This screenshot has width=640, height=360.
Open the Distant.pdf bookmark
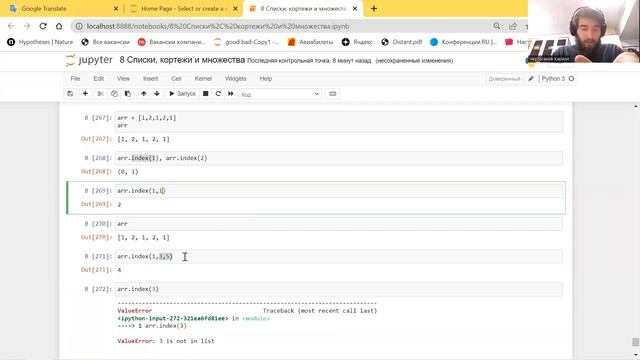pyautogui.click(x=402, y=42)
